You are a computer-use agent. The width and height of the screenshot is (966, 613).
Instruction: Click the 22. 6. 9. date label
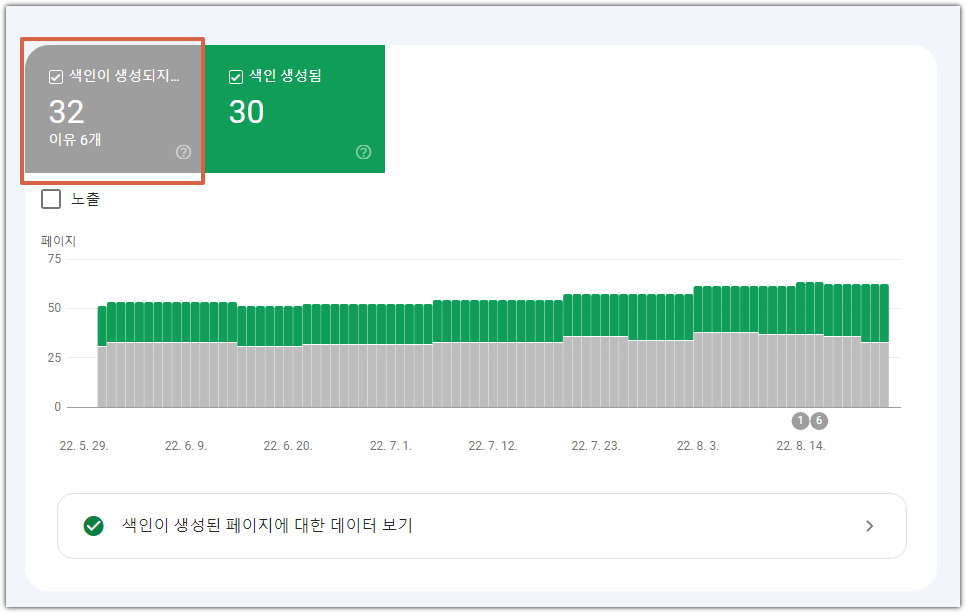(x=186, y=446)
